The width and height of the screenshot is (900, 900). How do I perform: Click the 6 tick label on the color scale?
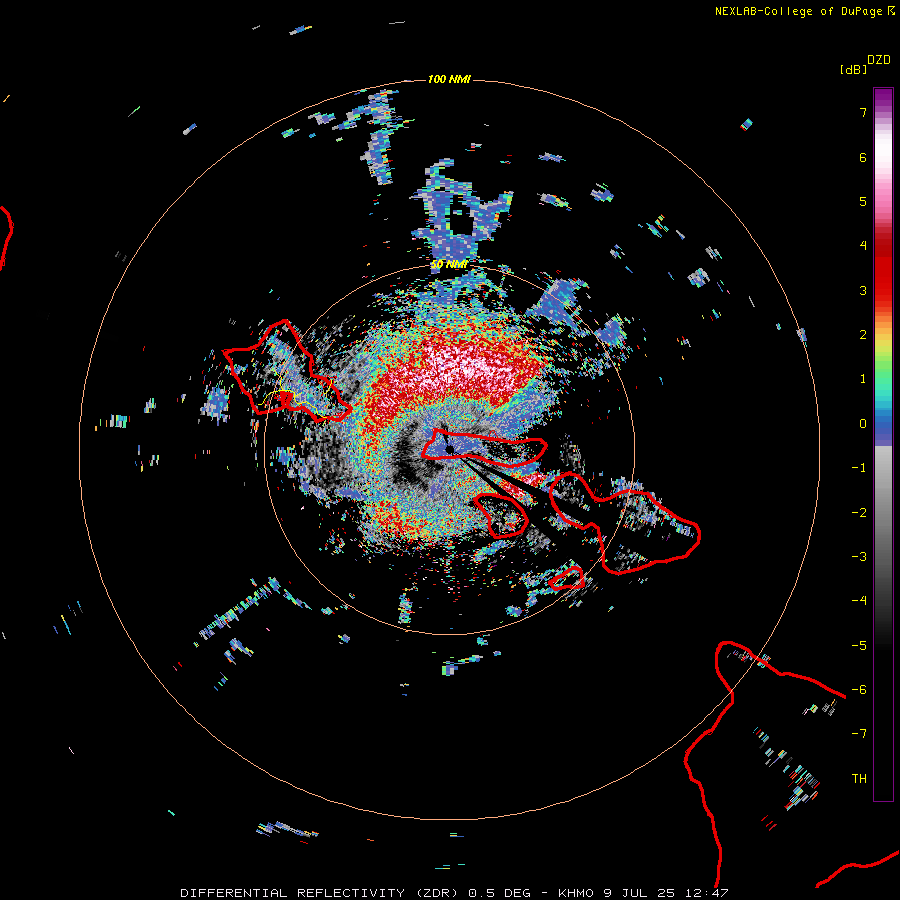[863, 157]
